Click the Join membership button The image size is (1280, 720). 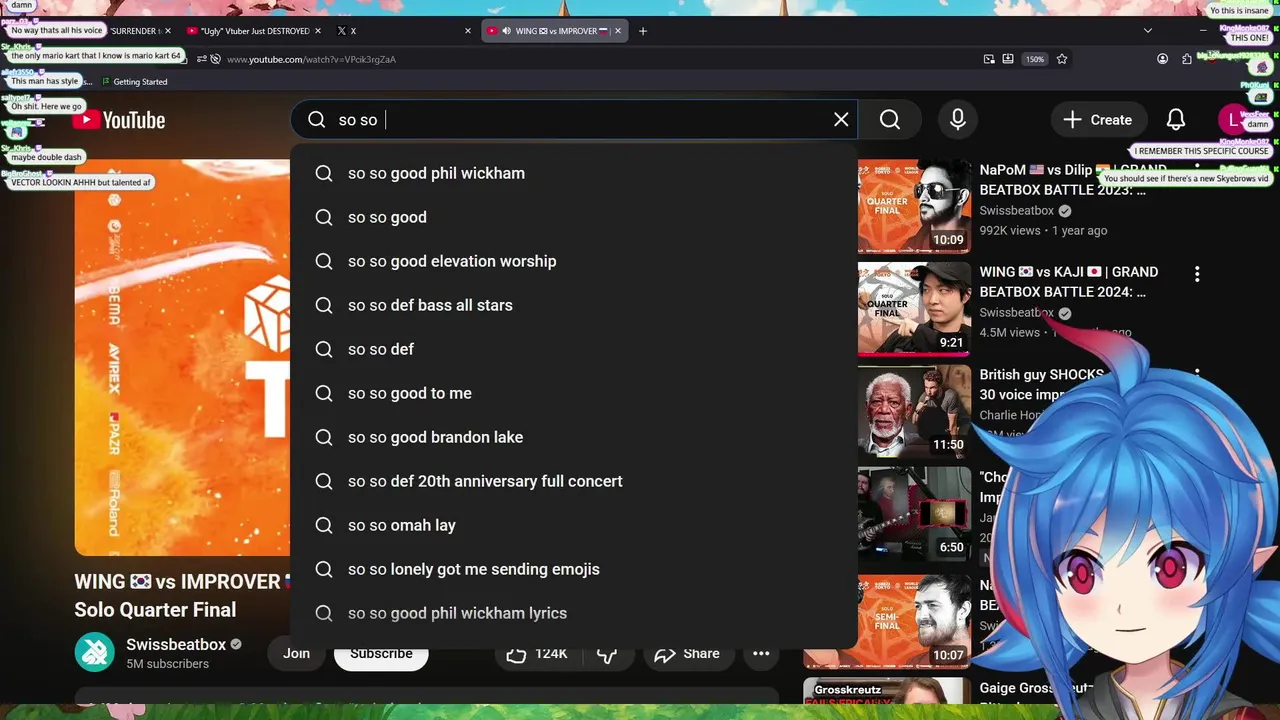click(x=296, y=653)
